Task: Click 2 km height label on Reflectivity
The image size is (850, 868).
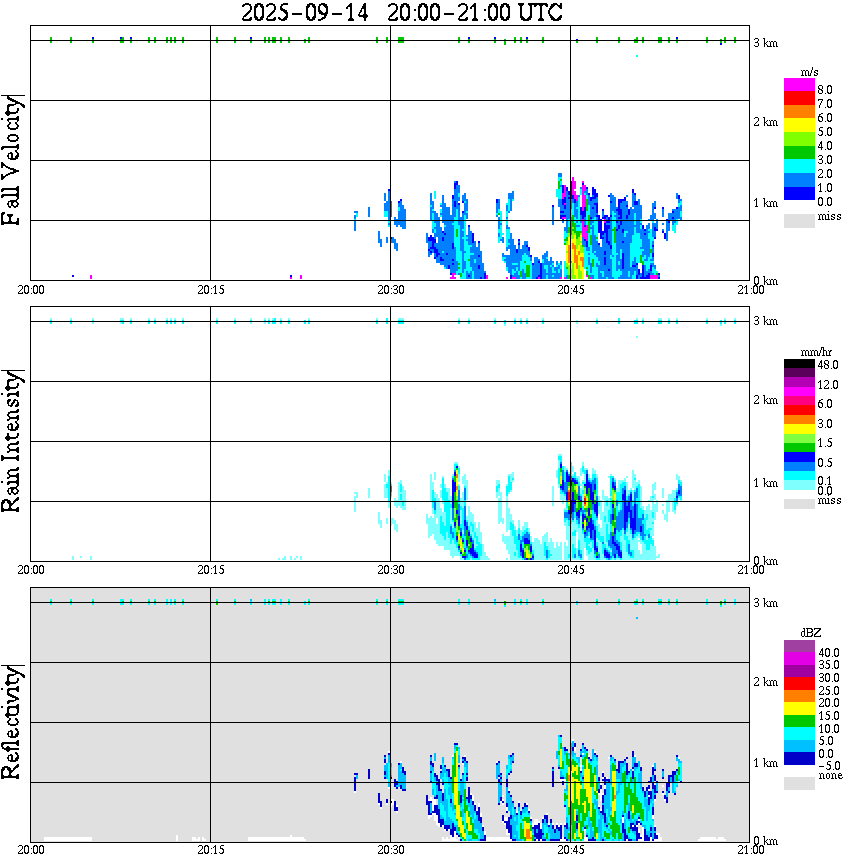Action: coord(765,682)
